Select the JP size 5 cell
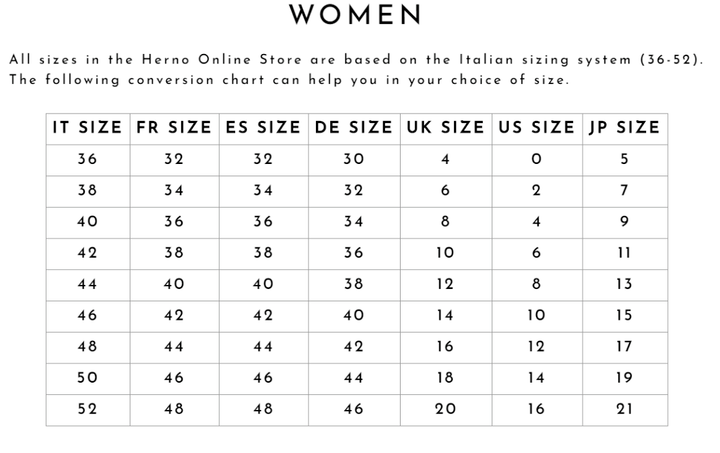The height and width of the screenshot is (453, 720). point(624,159)
